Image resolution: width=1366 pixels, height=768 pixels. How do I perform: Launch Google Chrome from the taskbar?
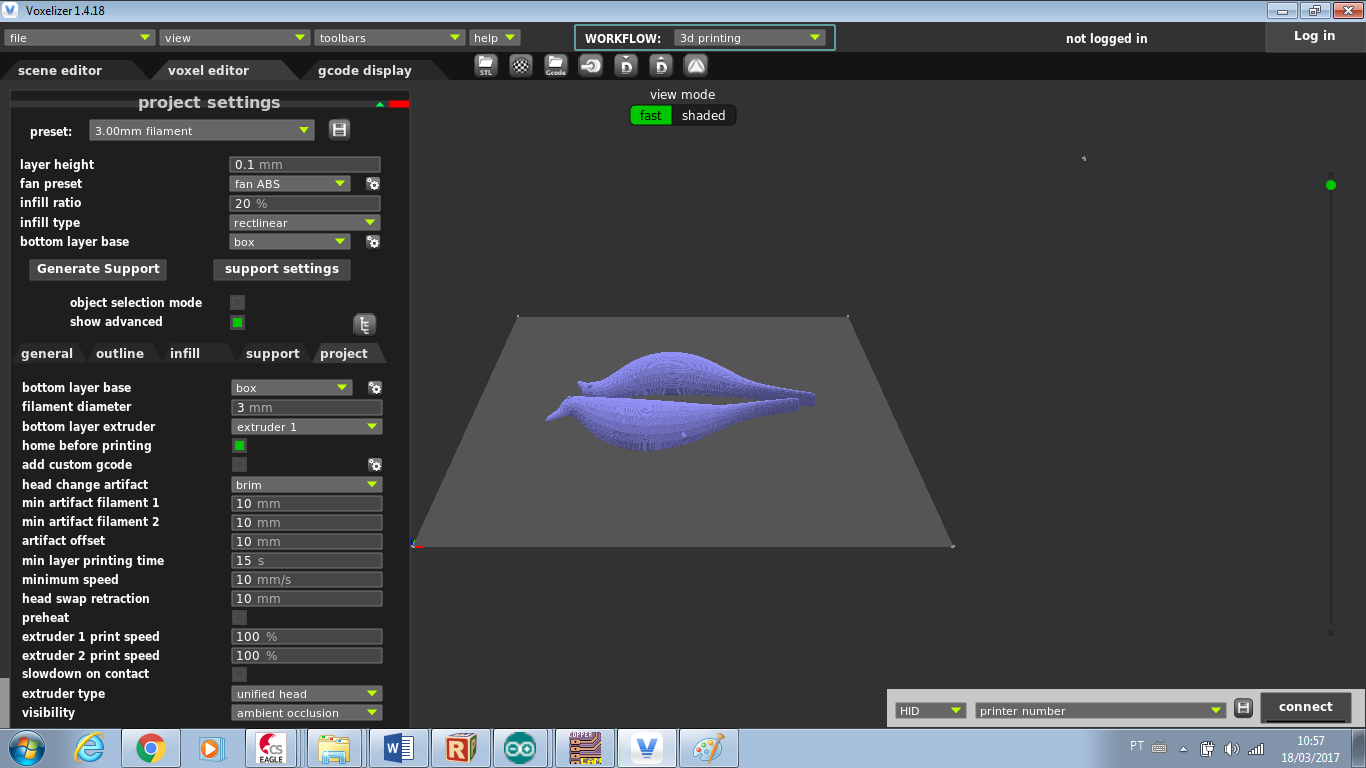151,748
